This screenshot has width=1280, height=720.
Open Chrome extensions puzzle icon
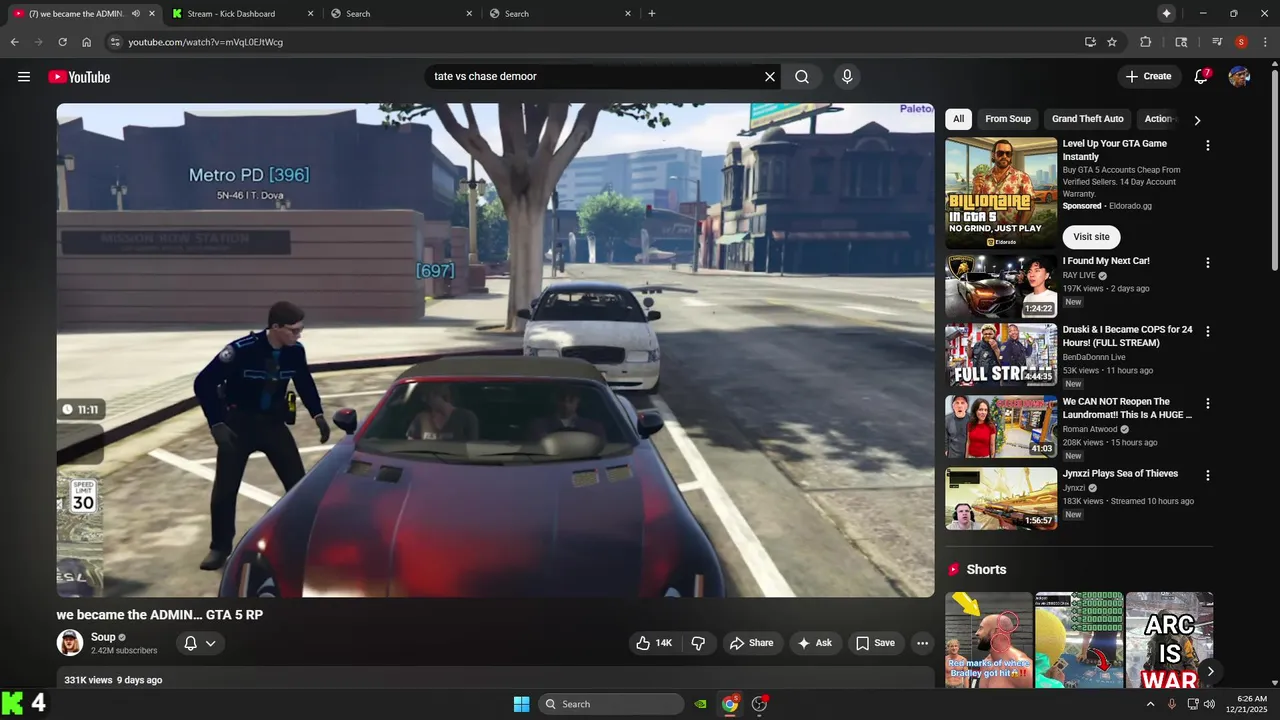point(1146,42)
